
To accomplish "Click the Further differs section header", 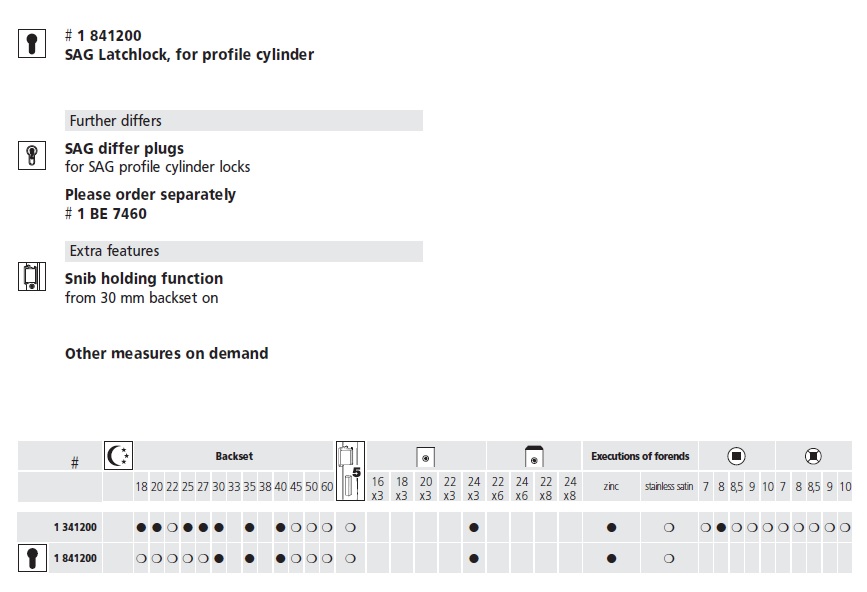I will 244,121.
